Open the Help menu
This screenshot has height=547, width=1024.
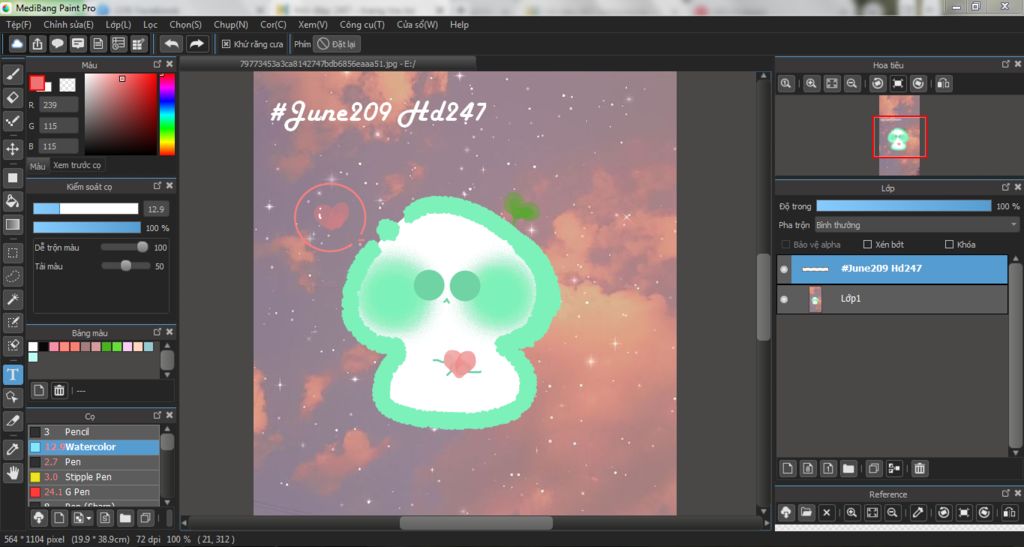tap(459, 24)
